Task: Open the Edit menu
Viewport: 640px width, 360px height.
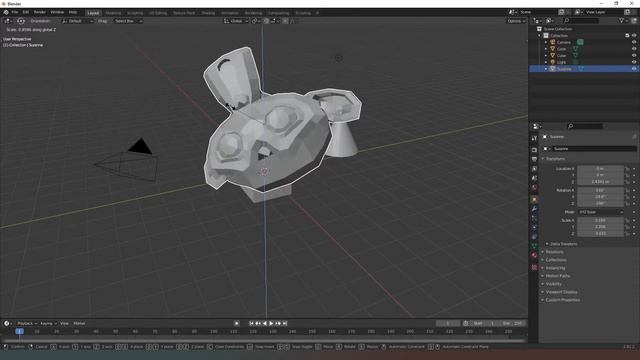Action: coord(26,12)
